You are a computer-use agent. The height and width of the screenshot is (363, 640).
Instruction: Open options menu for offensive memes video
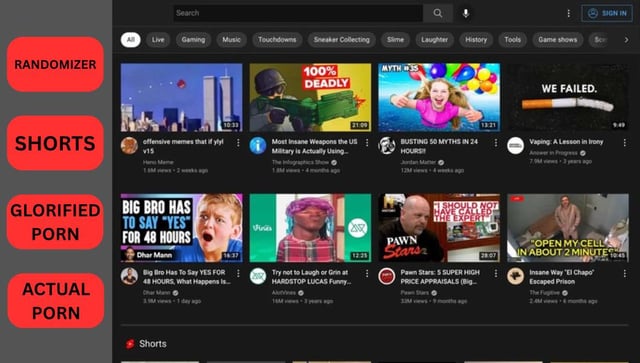tap(238, 143)
